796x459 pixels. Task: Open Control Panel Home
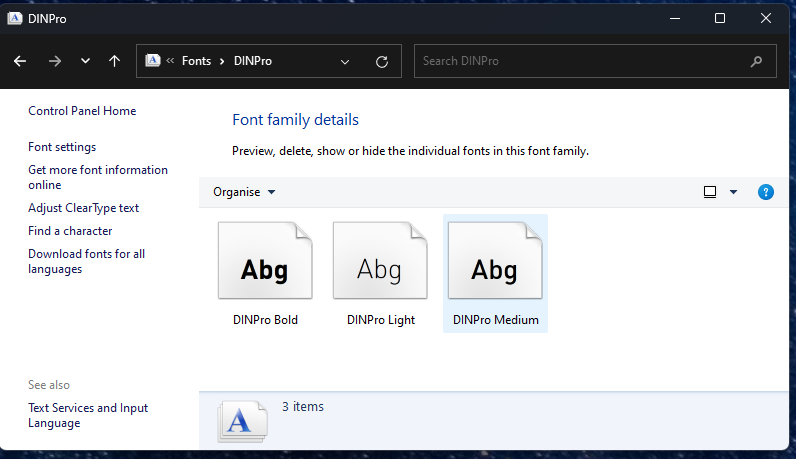click(82, 111)
